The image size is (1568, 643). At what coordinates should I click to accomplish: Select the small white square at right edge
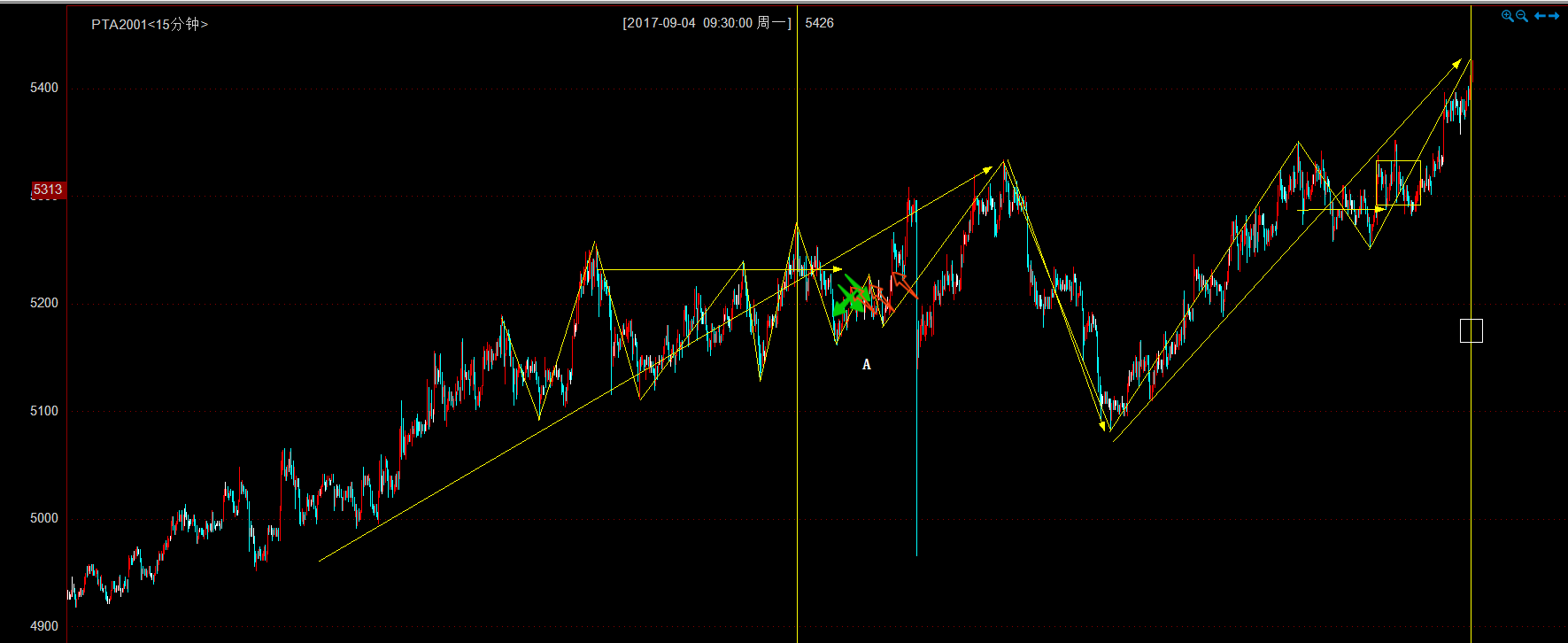point(1471,330)
